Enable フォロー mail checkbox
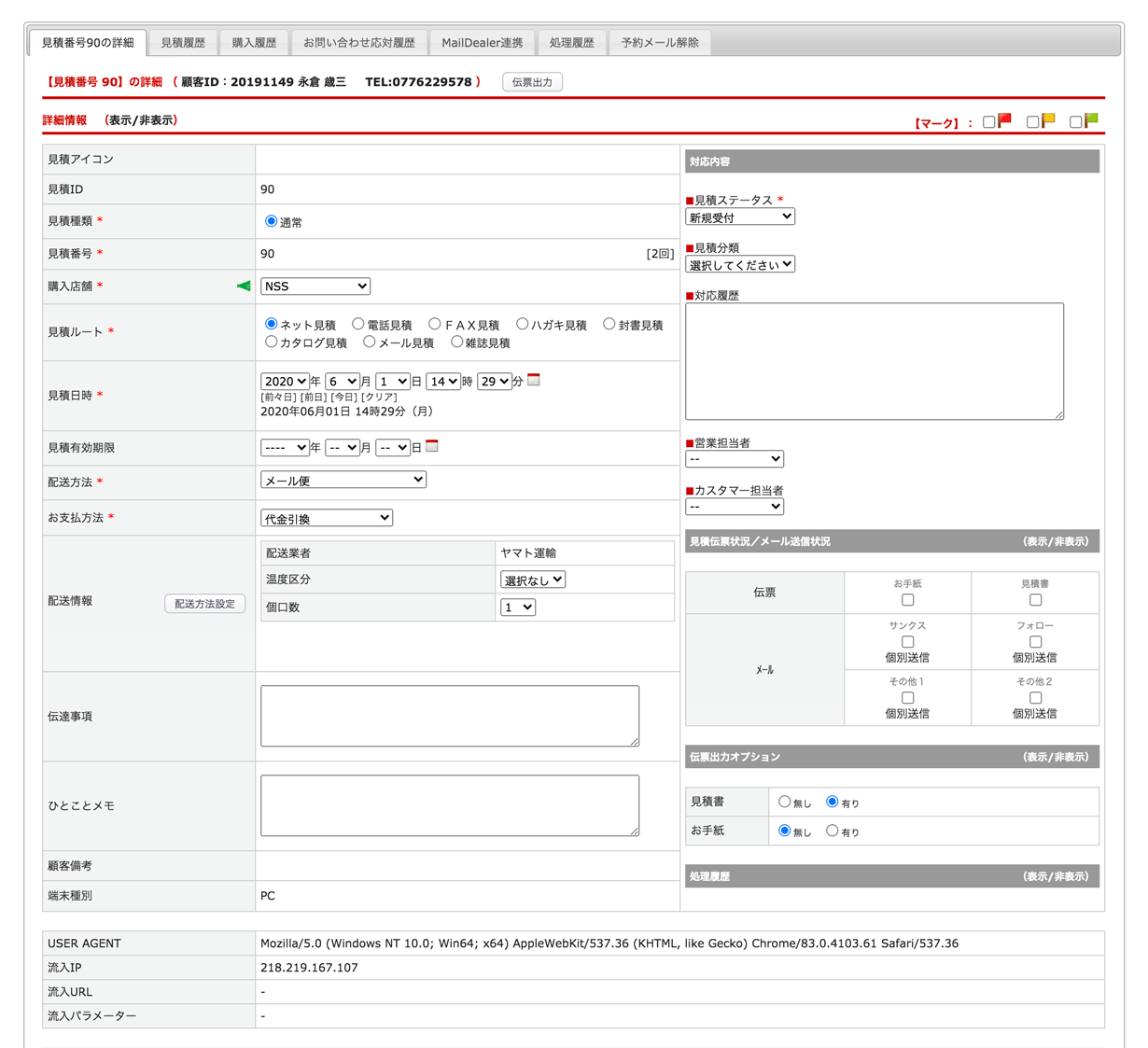The height and width of the screenshot is (1048, 1148). (x=1035, y=642)
